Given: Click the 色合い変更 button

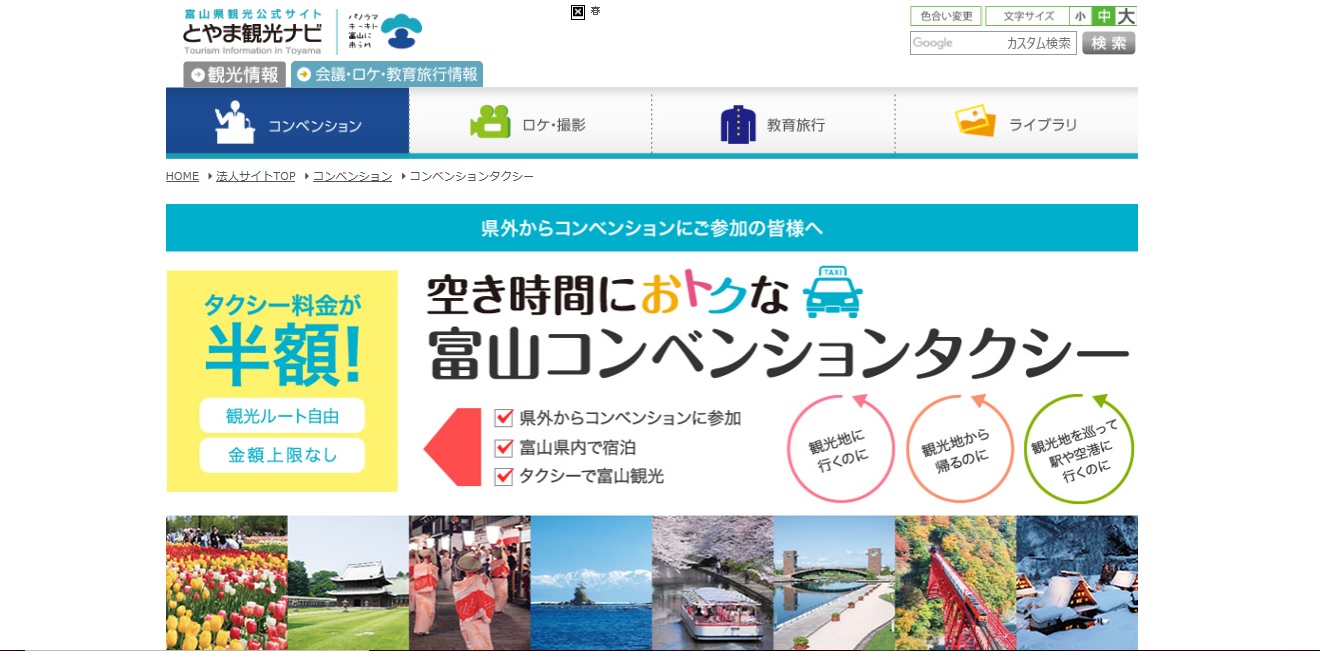Looking at the screenshot, I should pyautogui.click(x=946, y=16).
